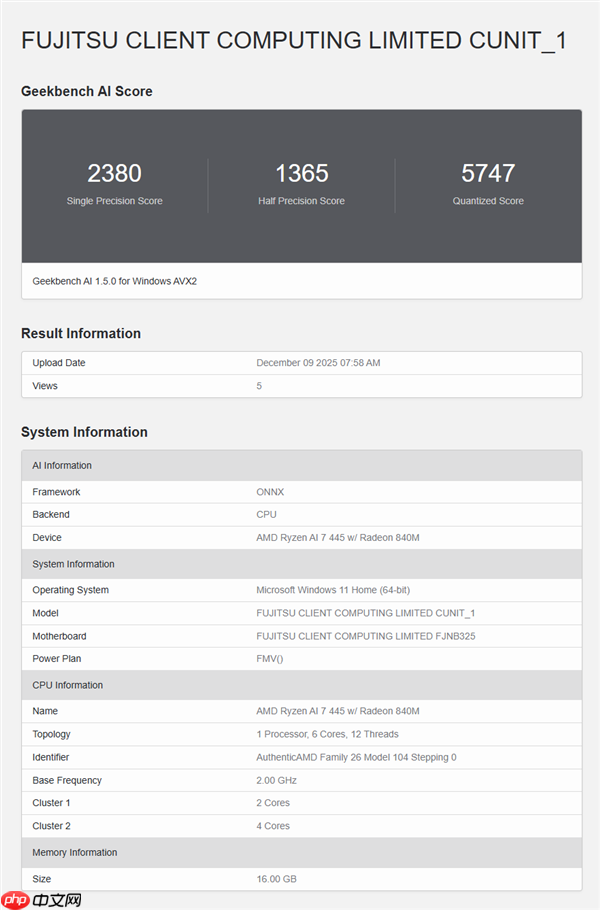Select AuthenticAMD Family 26 Model 104 Stepping 0

356,757
